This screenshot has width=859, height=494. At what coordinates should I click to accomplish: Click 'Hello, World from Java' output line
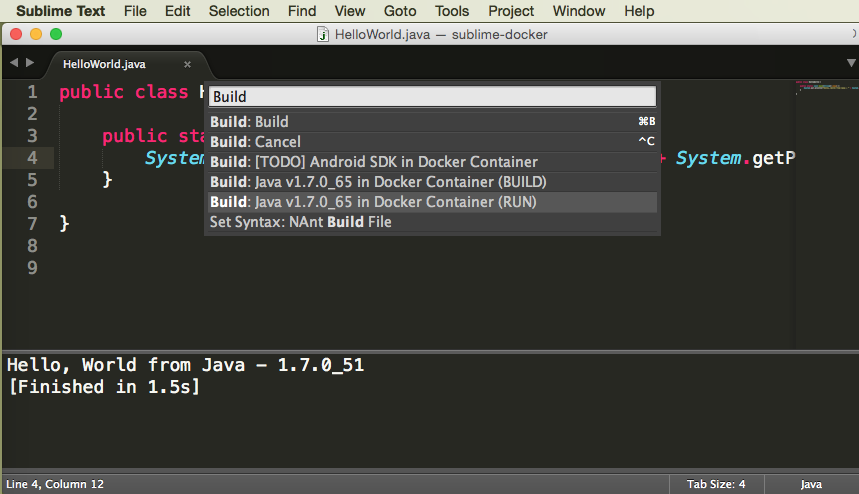point(185,365)
